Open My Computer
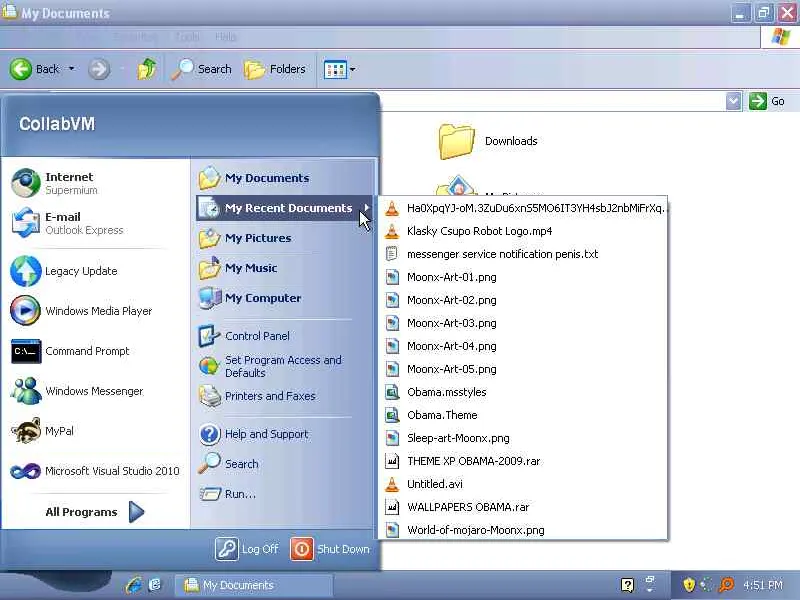This screenshot has height=600, width=800. point(285,298)
